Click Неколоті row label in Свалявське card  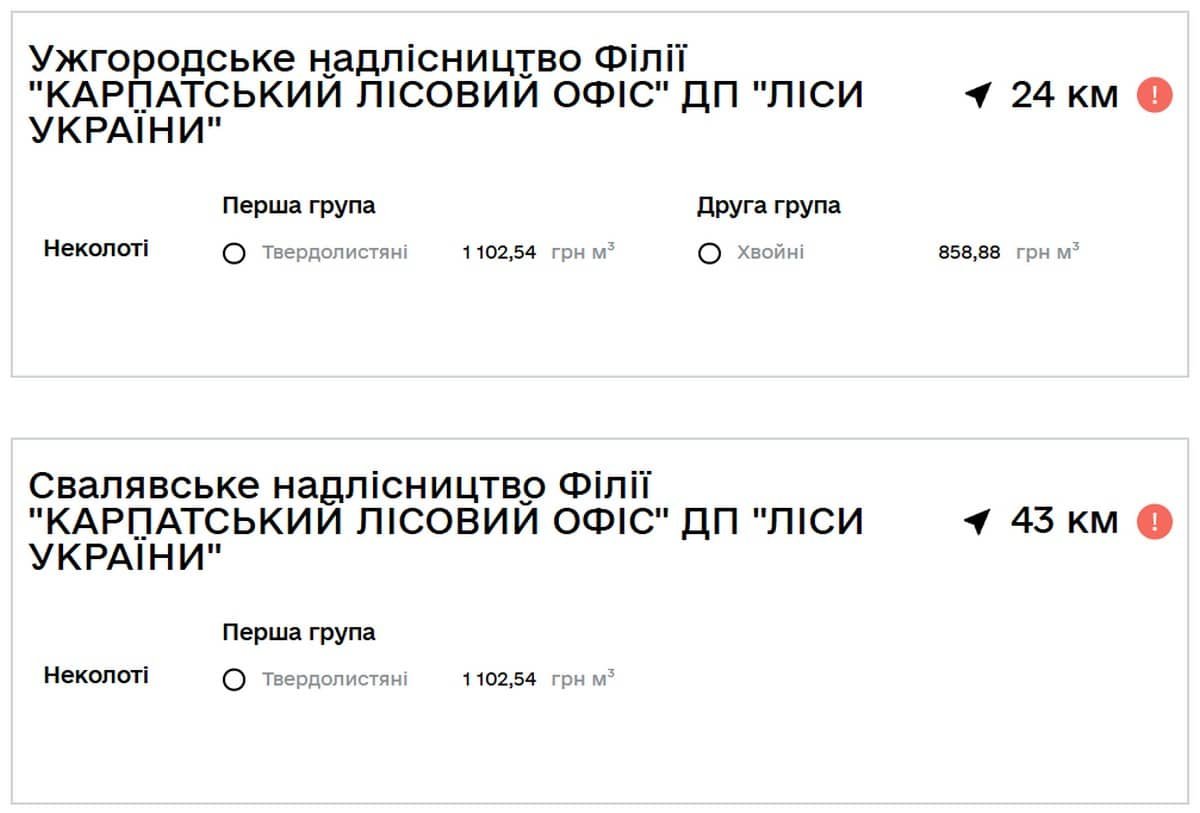(x=96, y=675)
